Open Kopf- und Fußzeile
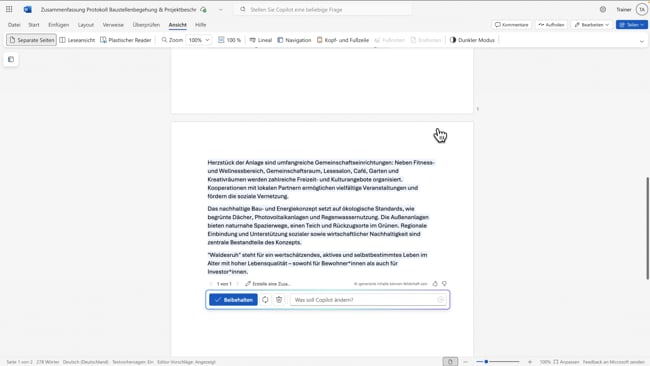The width and height of the screenshot is (650, 366). pyautogui.click(x=343, y=40)
